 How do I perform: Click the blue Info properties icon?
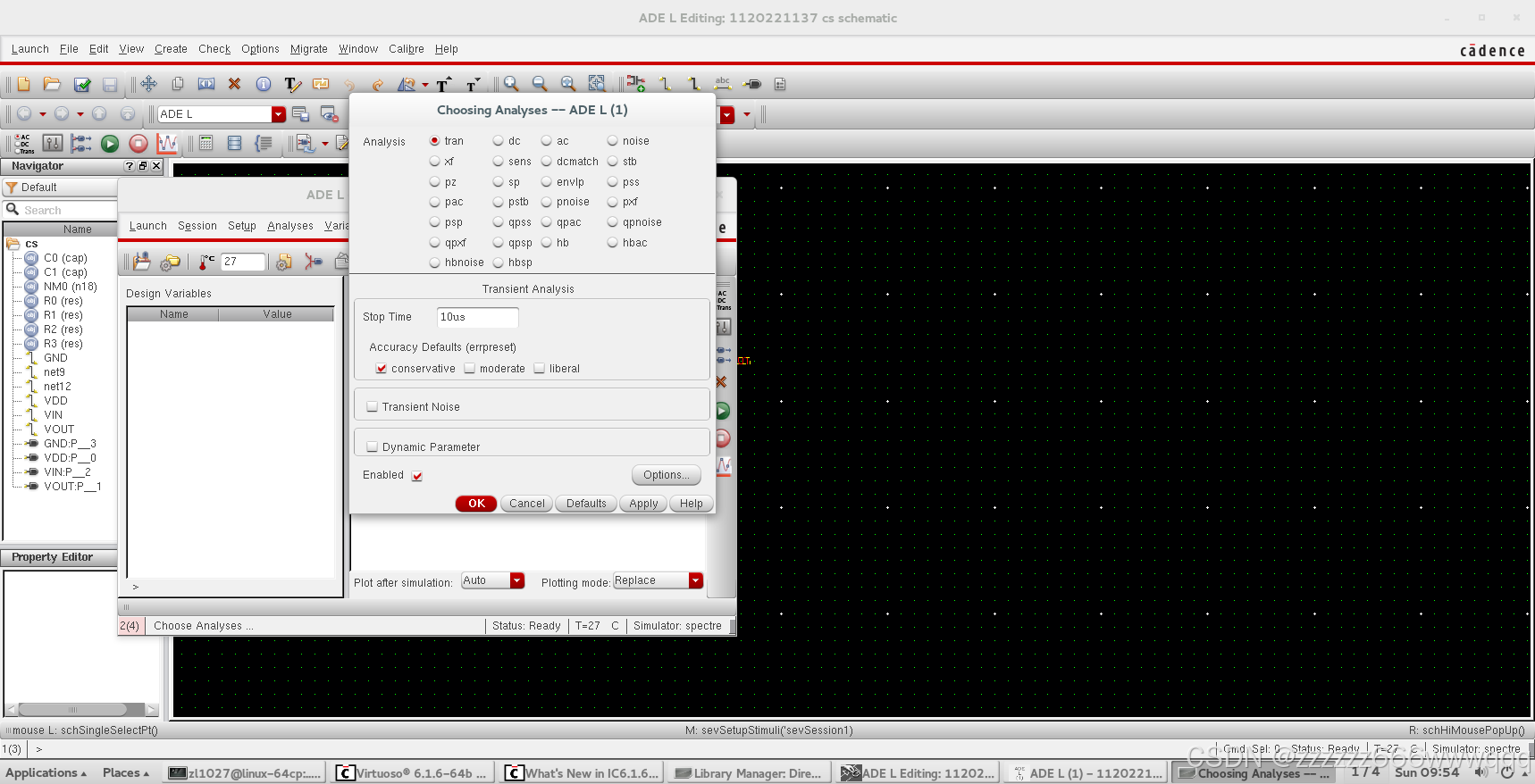pyautogui.click(x=264, y=84)
